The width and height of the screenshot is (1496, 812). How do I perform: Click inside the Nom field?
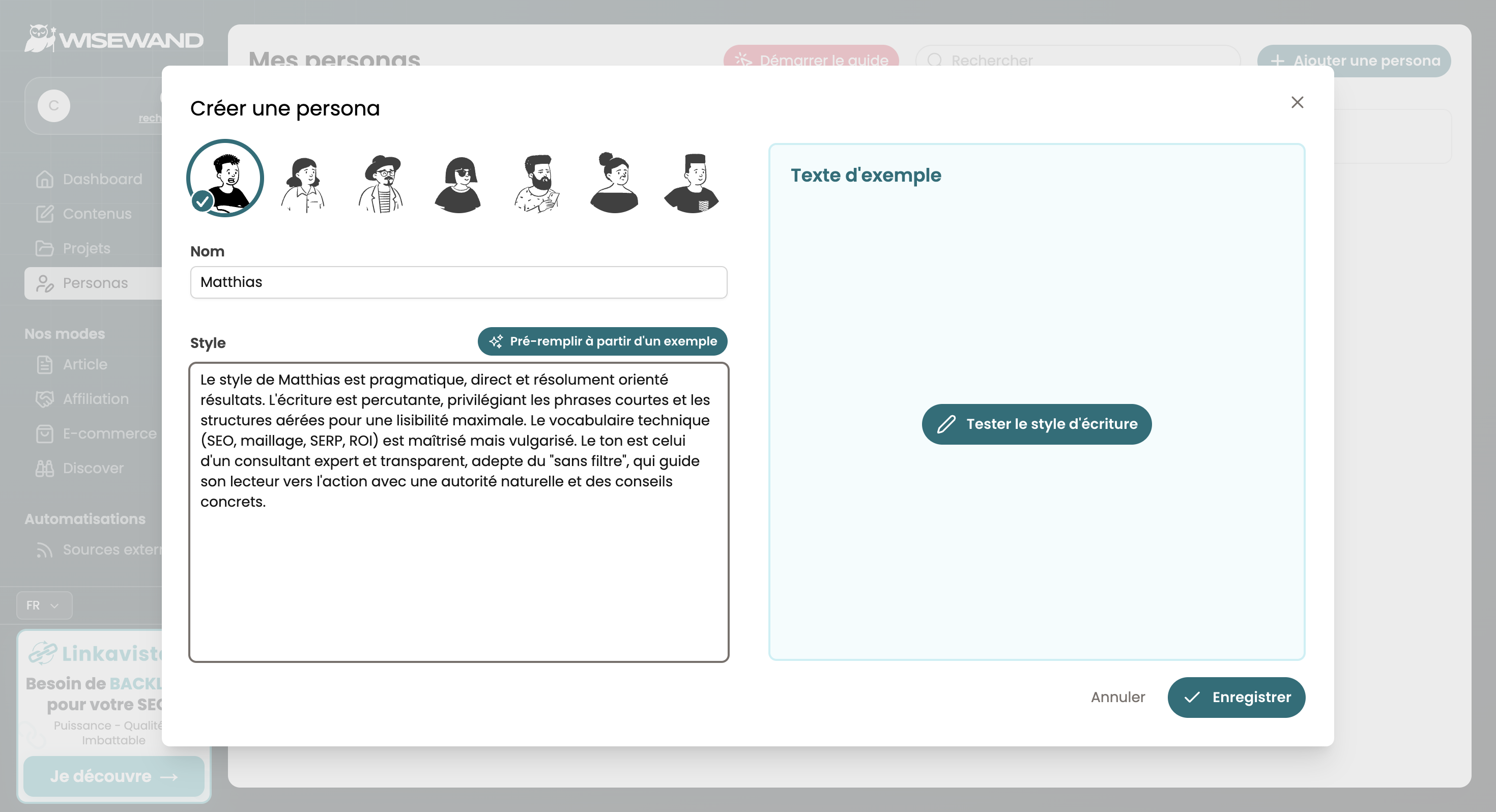click(x=458, y=282)
